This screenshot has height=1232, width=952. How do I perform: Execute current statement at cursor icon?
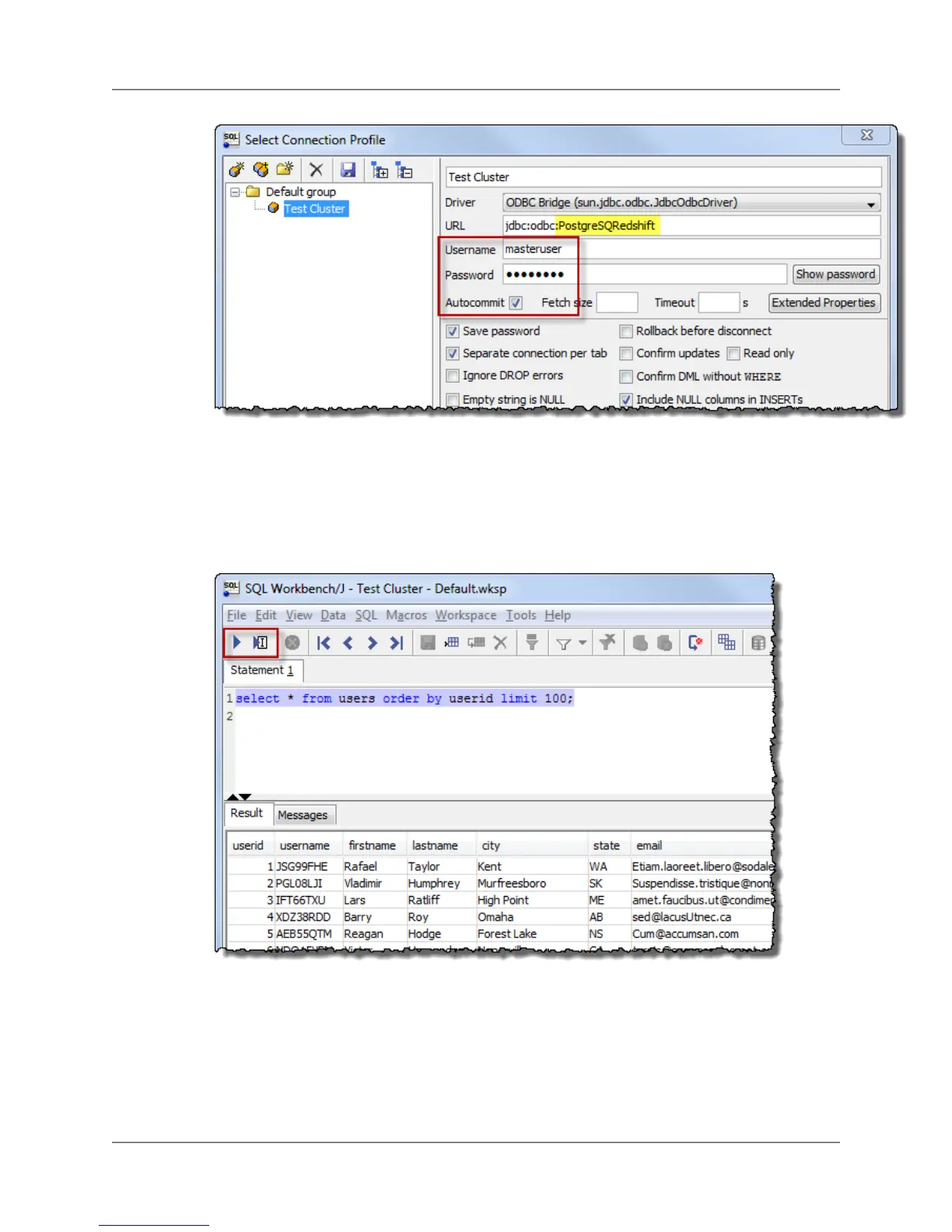pyautogui.click(x=261, y=642)
